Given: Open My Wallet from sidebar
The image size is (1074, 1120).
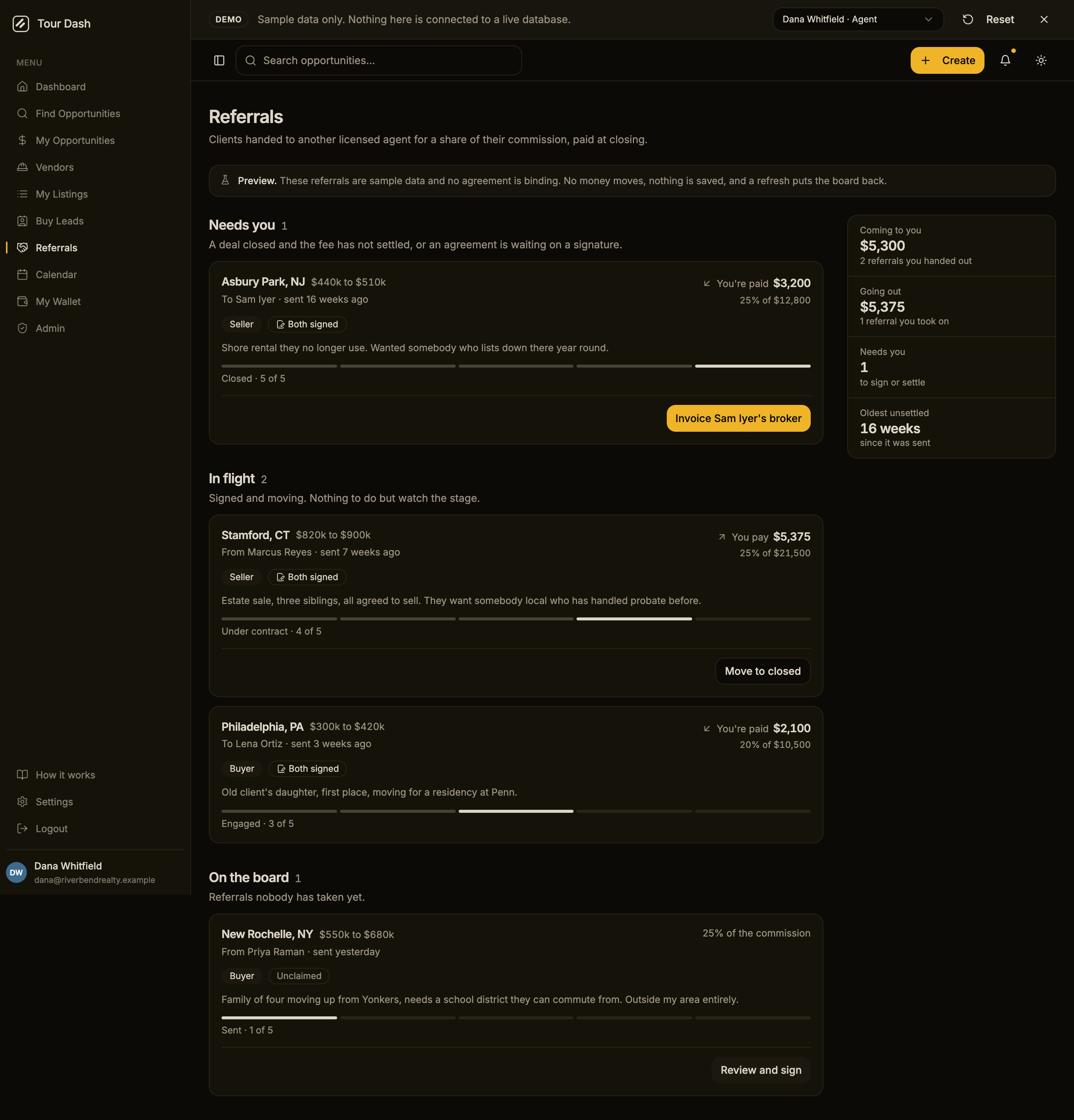Looking at the screenshot, I should [95, 302].
